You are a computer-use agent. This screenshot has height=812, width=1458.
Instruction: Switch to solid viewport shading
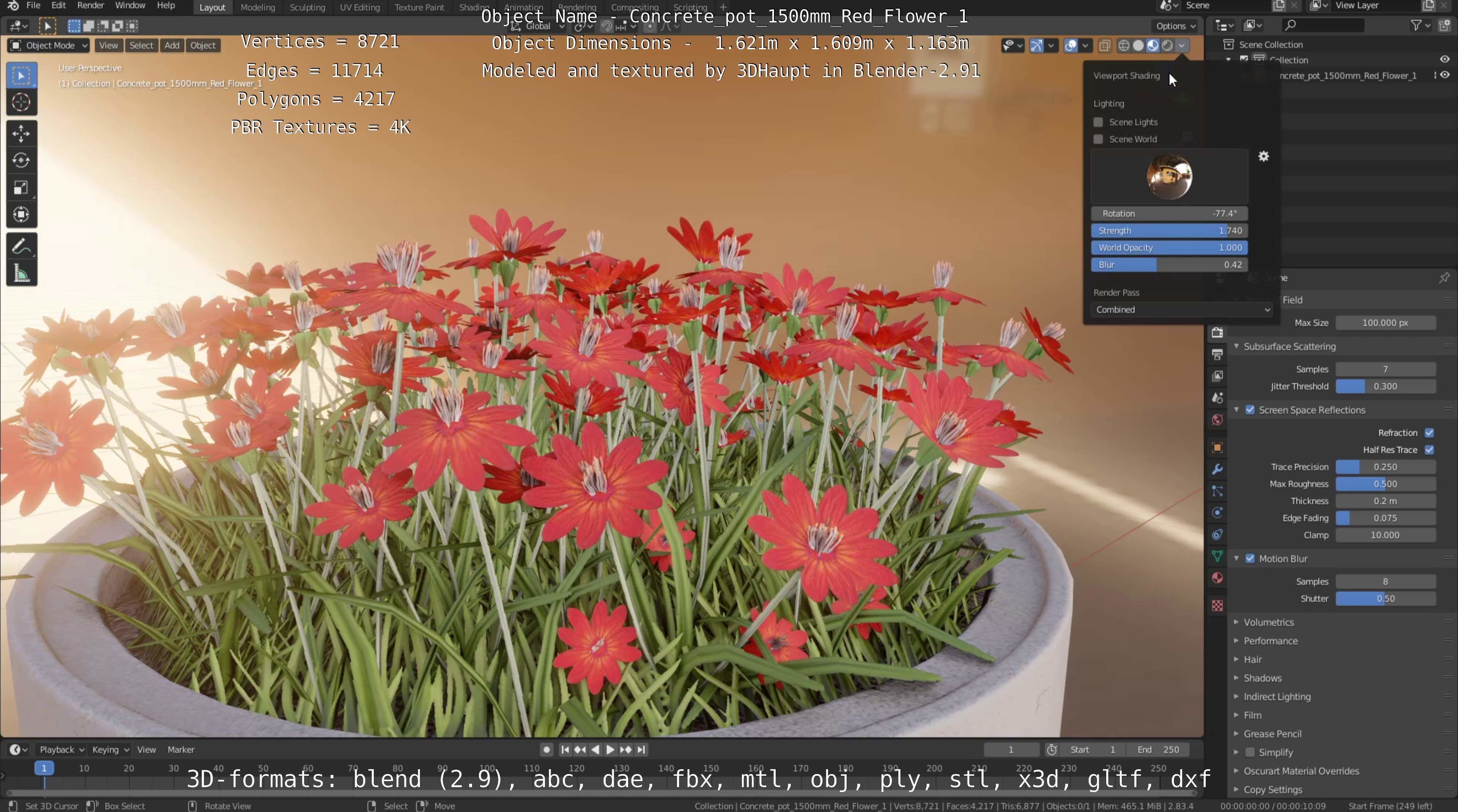coord(1138,46)
